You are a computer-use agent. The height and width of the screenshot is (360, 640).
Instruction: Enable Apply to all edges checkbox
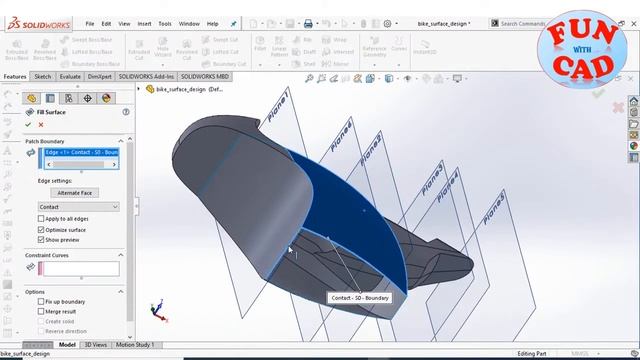point(41,219)
